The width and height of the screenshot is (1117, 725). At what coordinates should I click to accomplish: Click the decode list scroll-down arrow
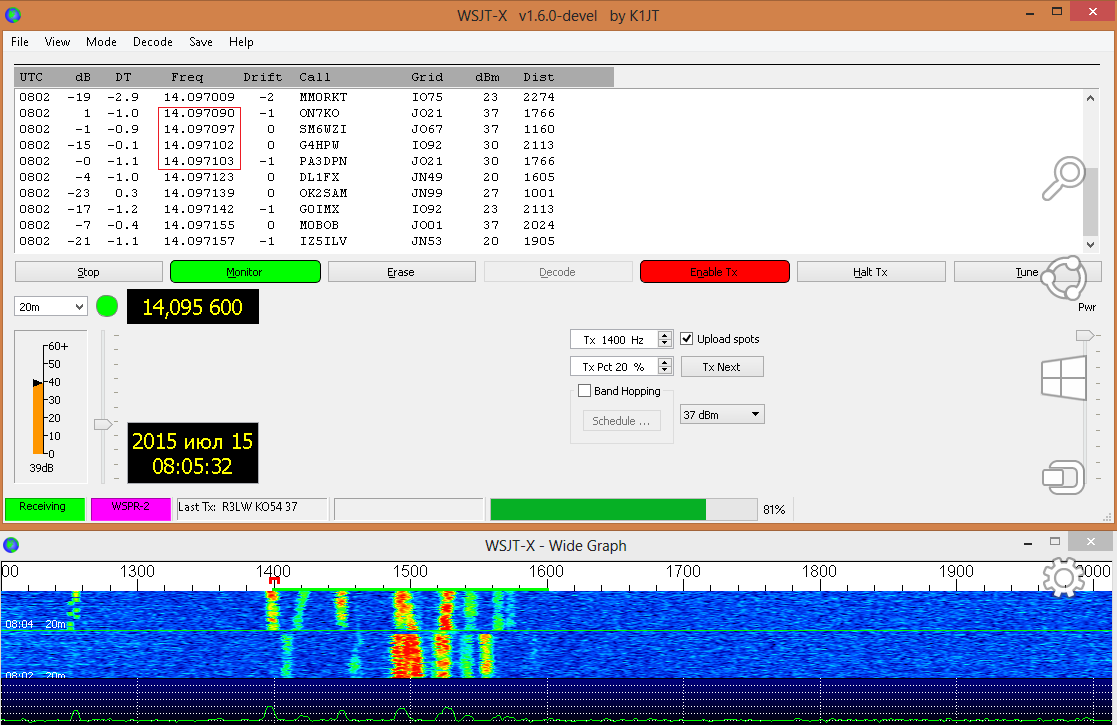(1091, 244)
